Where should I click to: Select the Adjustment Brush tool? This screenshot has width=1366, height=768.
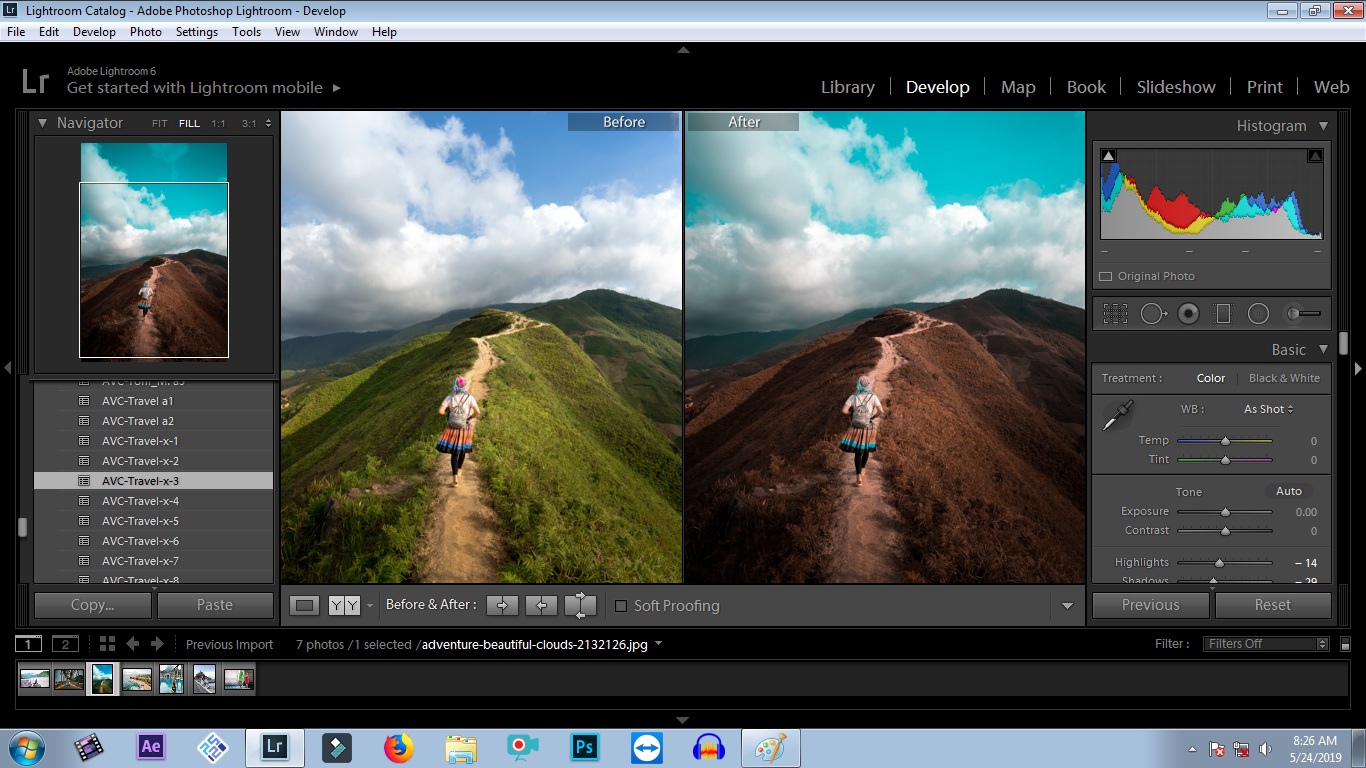[1303, 314]
